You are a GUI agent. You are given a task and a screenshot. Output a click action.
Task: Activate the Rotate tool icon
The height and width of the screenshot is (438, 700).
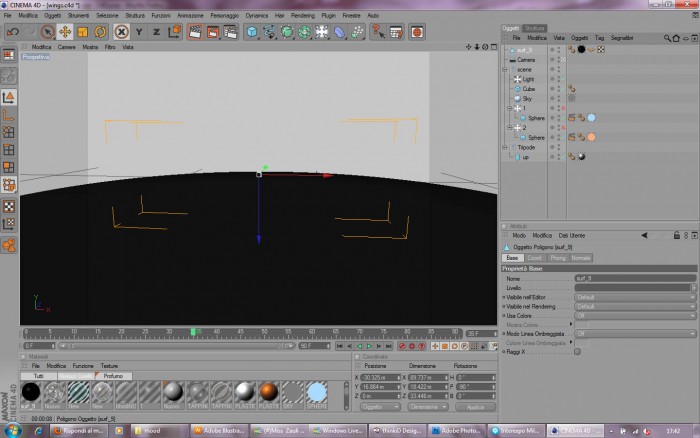(x=100, y=32)
